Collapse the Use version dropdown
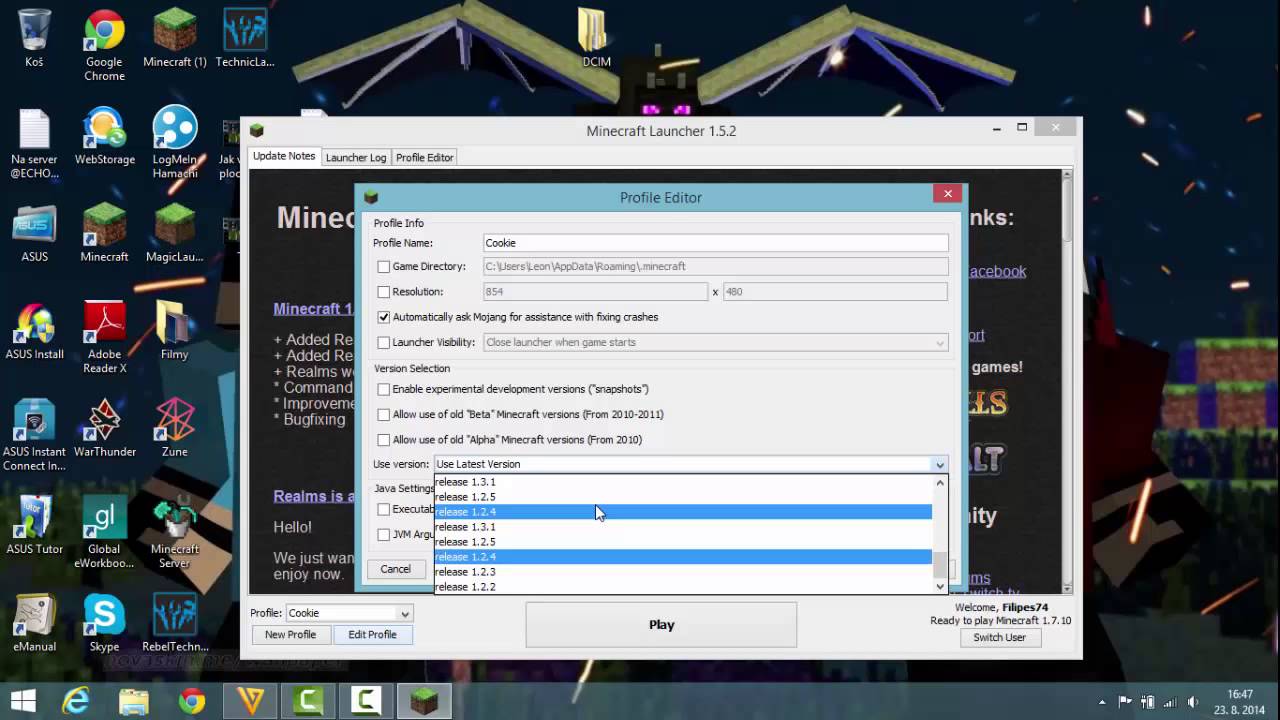1280x720 pixels. 939,464
